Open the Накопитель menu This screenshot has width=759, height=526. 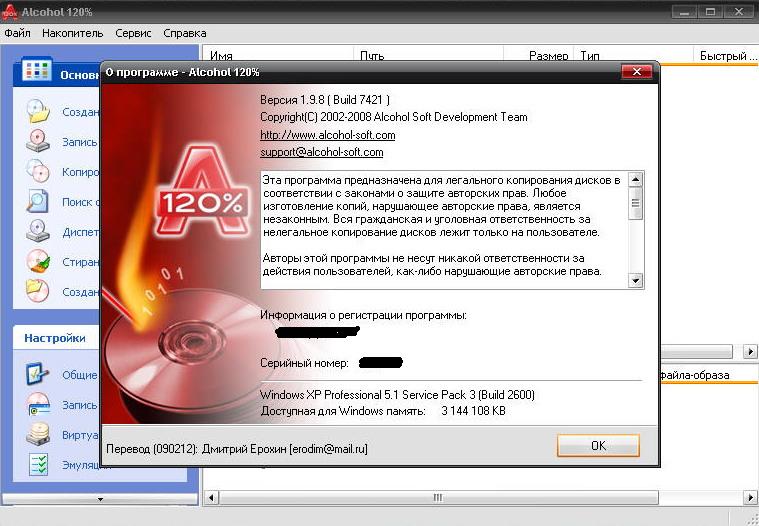(73, 33)
